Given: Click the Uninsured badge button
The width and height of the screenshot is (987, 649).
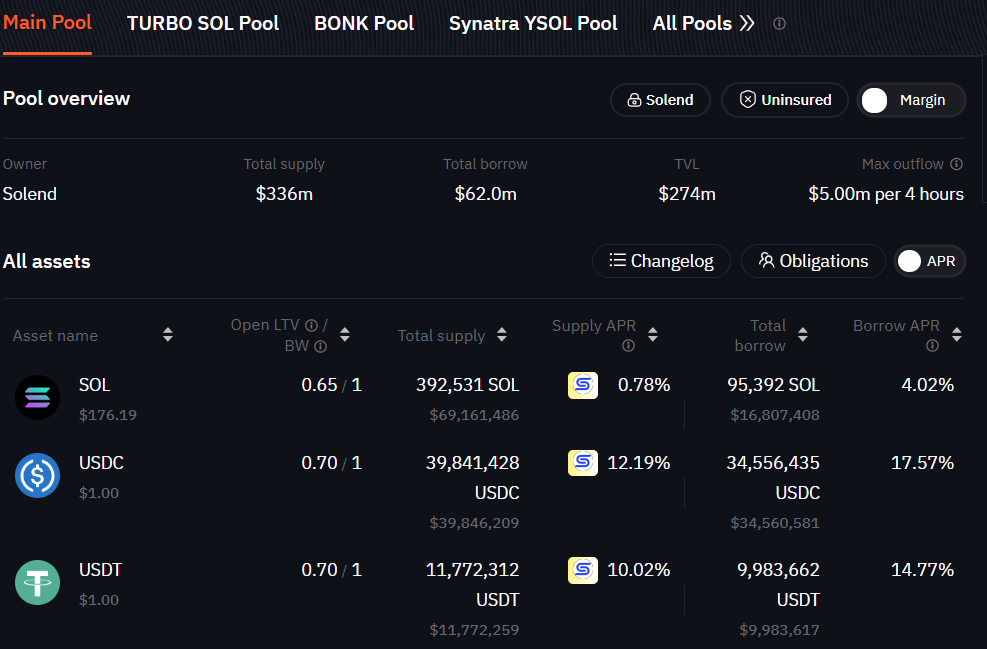Looking at the screenshot, I should click(x=785, y=100).
